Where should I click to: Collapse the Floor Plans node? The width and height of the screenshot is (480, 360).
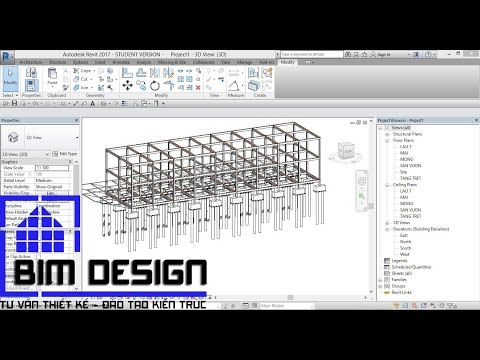click(x=387, y=141)
